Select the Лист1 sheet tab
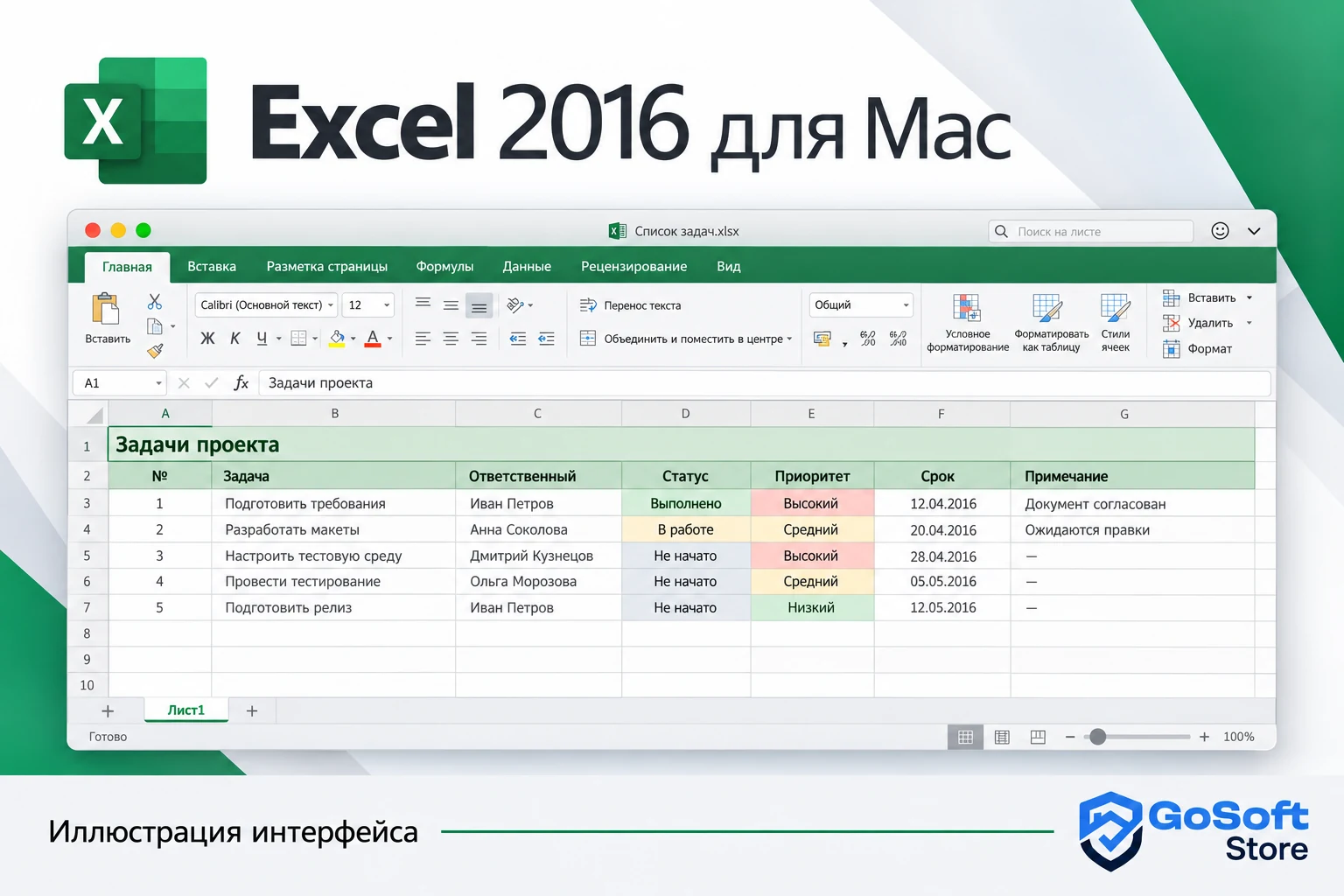The image size is (1344, 896). [186, 710]
